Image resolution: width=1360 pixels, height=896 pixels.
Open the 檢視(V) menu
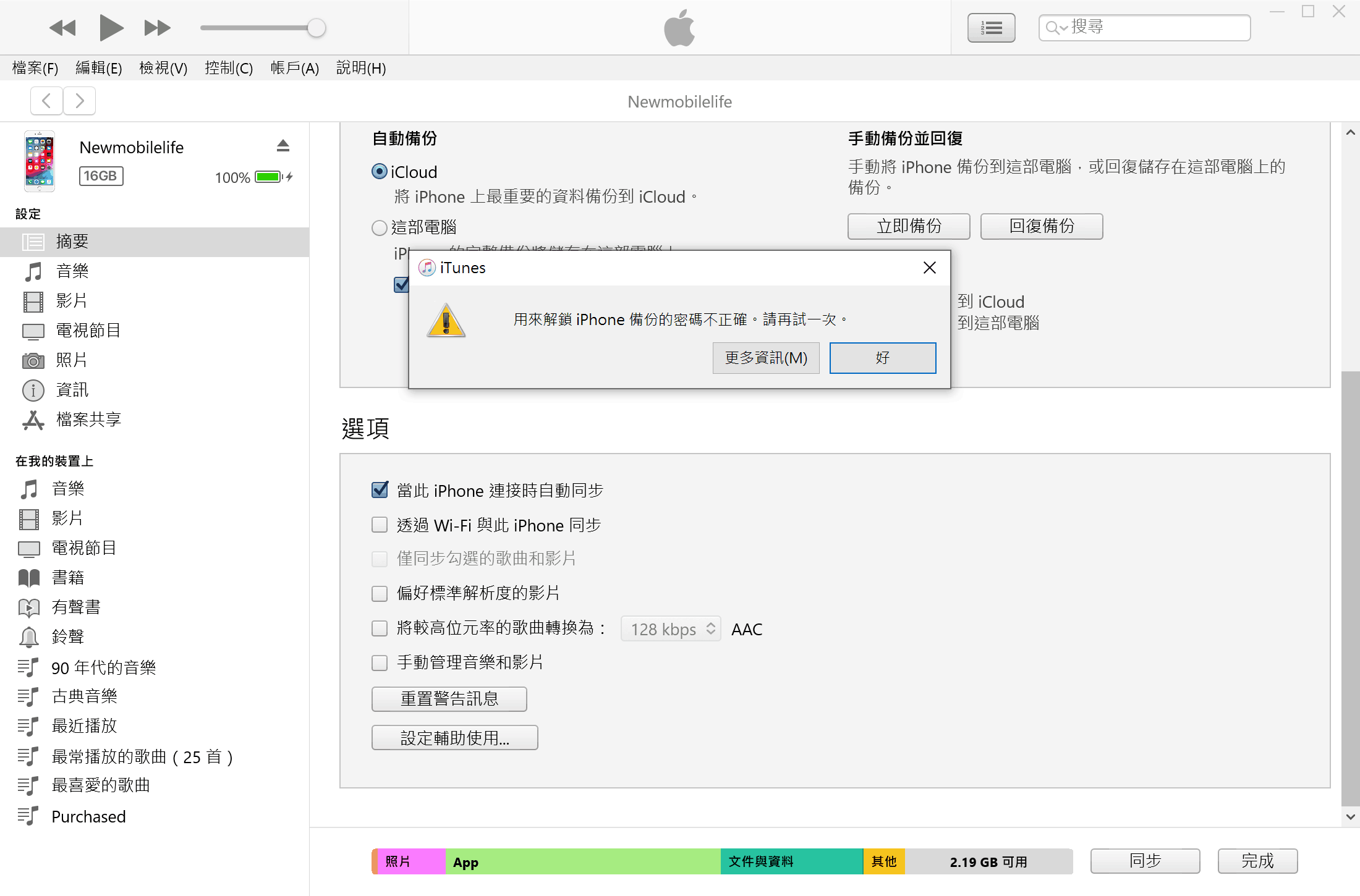pos(163,68)
